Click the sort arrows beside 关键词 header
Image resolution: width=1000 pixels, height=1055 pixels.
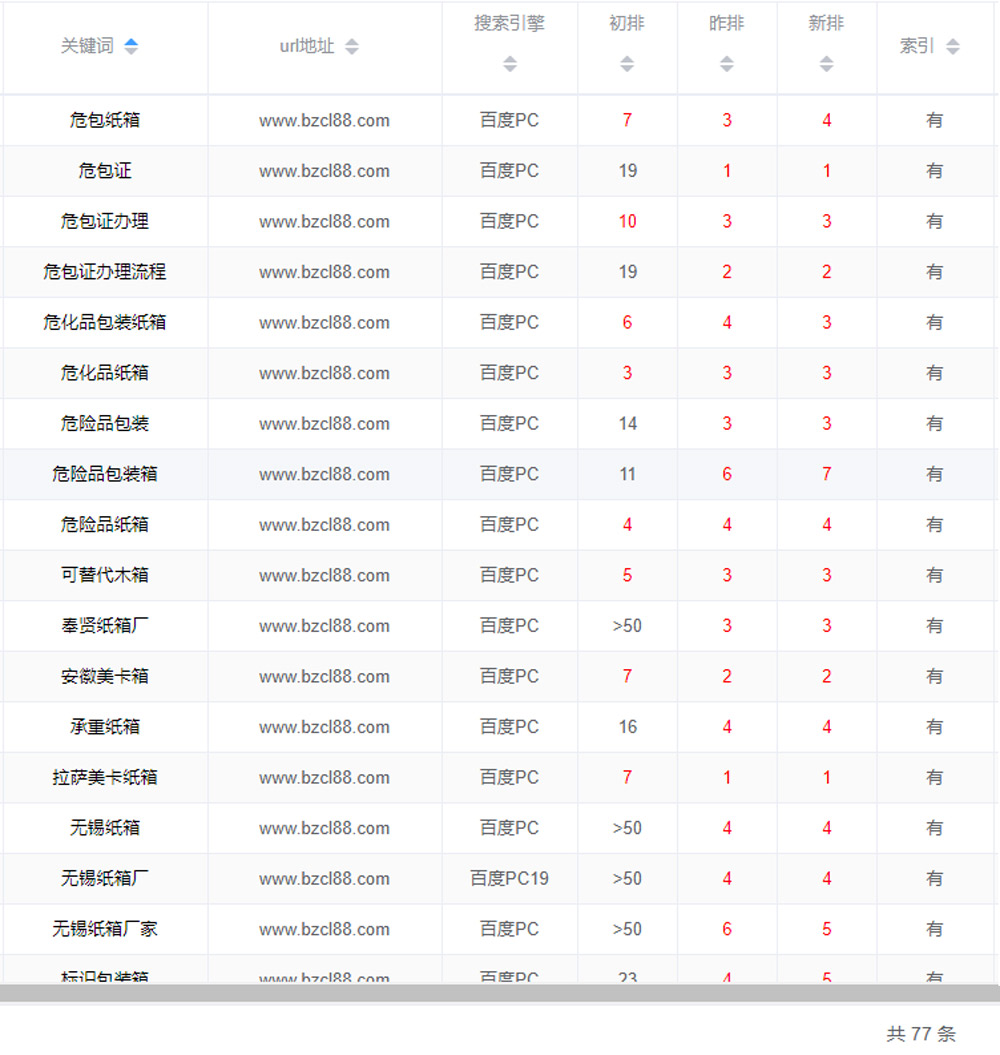pyautogui.click(x=131, y=47)
